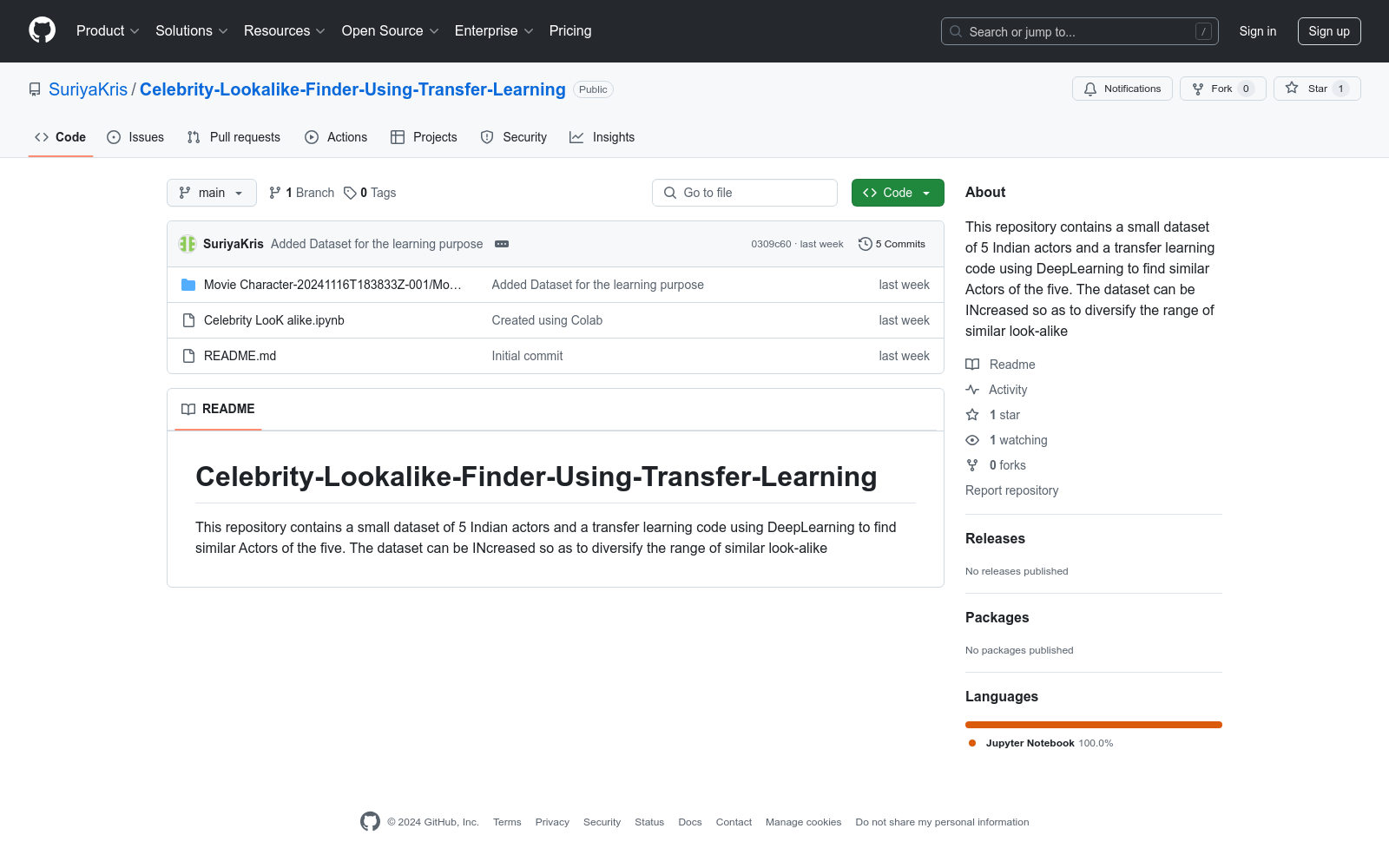The height and width of the screenshot is (868, 1389).
Task: Open the Movie Character folder
Action: pyautogui.click(x=332, y=285)
